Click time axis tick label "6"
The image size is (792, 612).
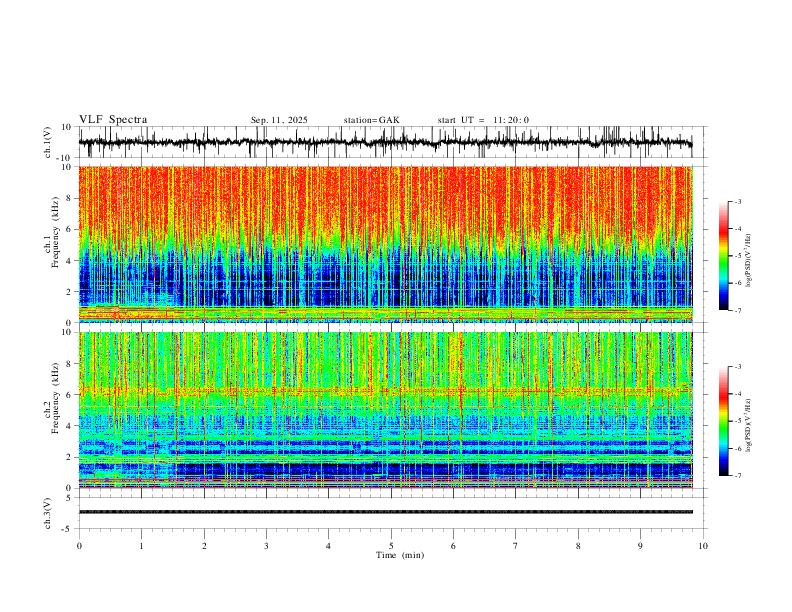[453, 546]
